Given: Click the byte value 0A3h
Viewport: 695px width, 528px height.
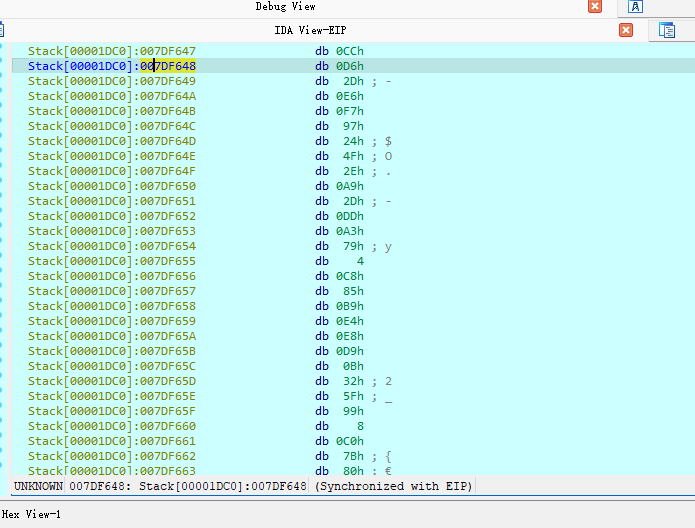Looking at the screenshot, I should [x=350, y=231].
